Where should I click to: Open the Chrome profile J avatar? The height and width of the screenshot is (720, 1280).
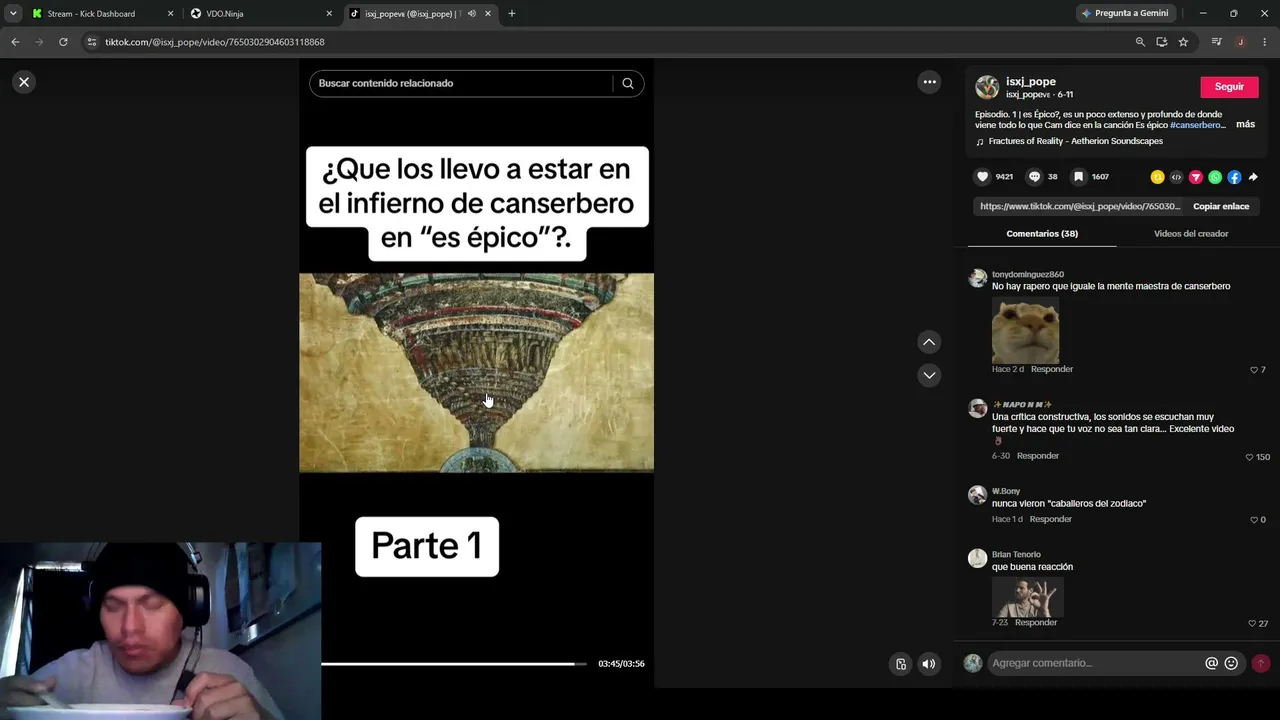pyautogui.click(x=1240, y=42)
